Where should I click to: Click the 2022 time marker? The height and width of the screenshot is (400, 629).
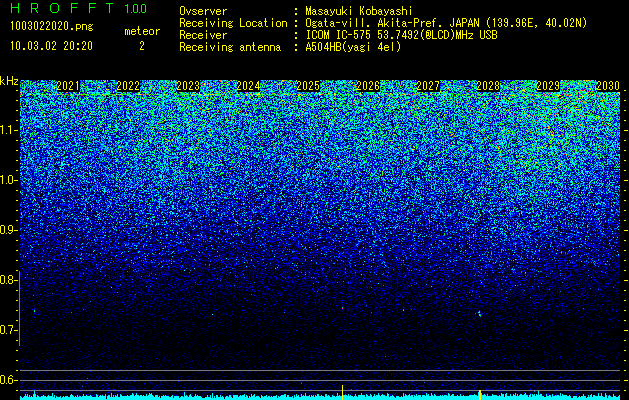pos(128,86)
